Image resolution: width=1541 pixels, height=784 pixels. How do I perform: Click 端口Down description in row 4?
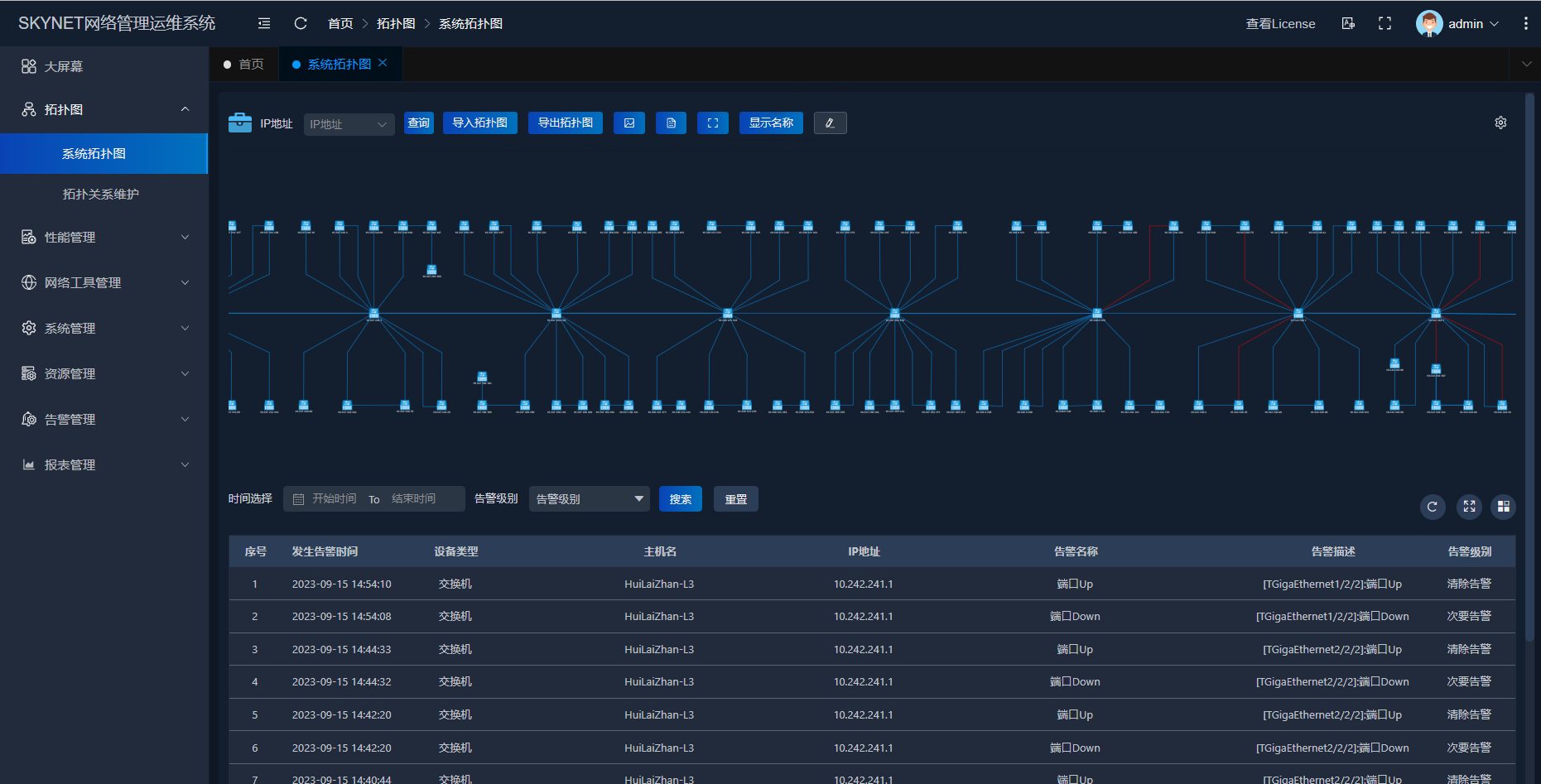coord(1332,681)
